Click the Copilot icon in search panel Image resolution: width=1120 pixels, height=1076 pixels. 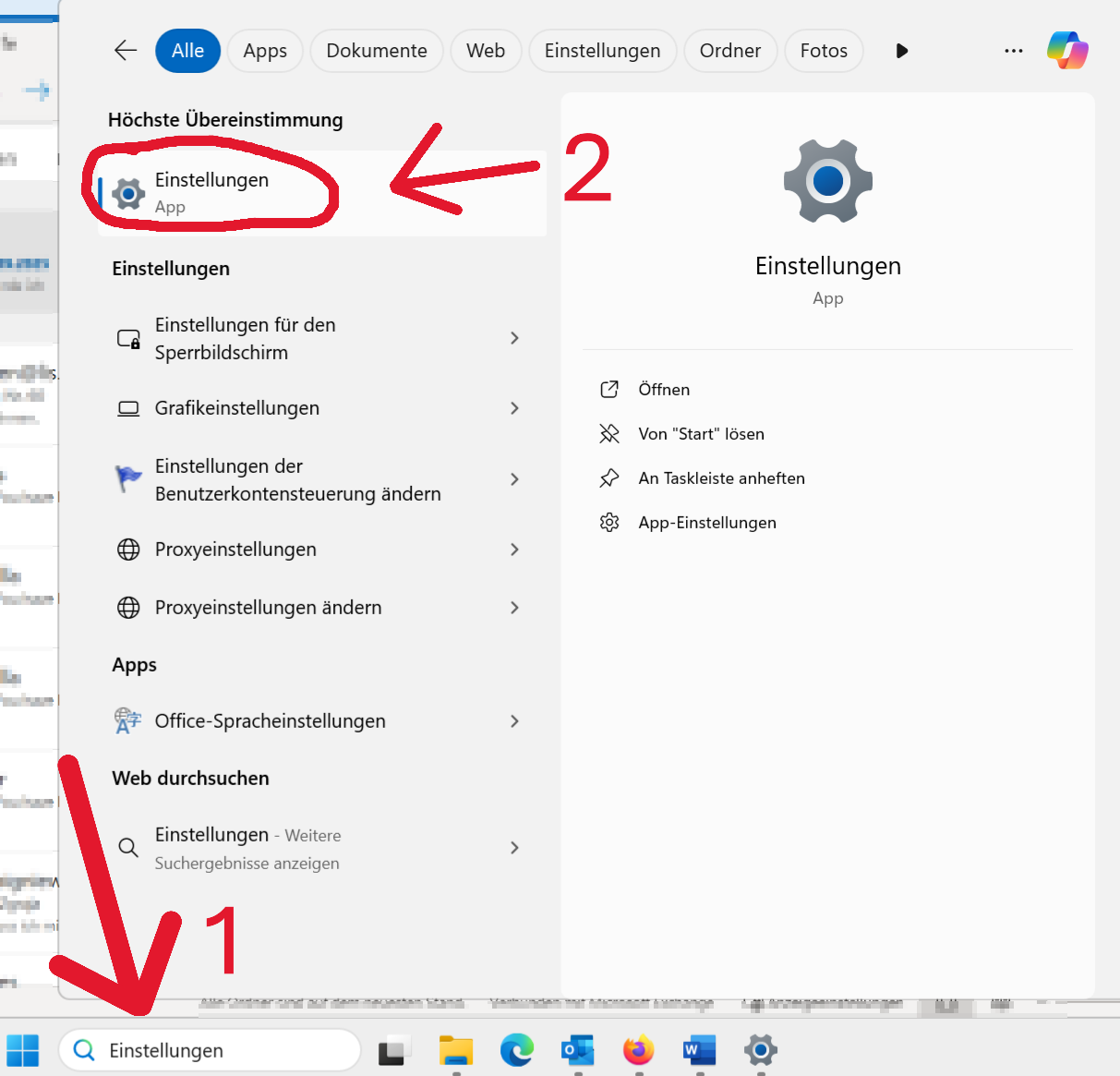tap(1067, 50)
